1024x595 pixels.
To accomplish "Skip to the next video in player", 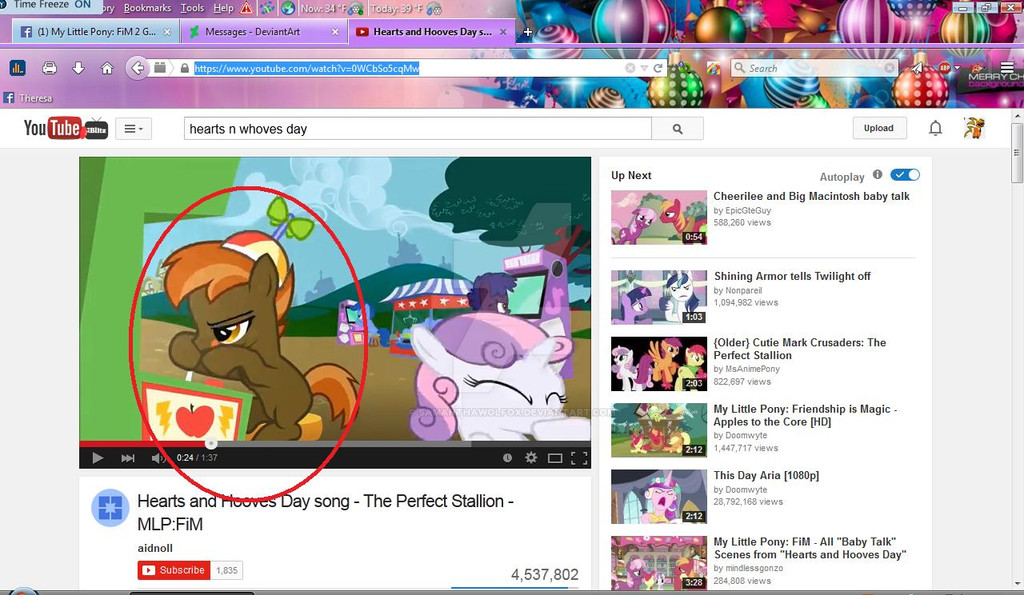I will (128, 458).
